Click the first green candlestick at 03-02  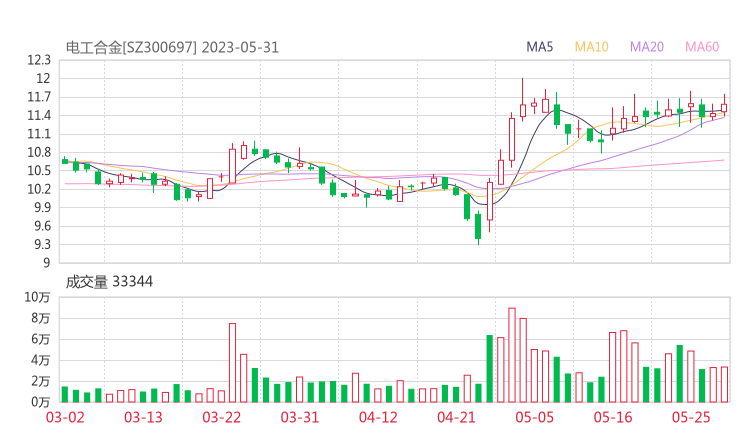[65, 161]
